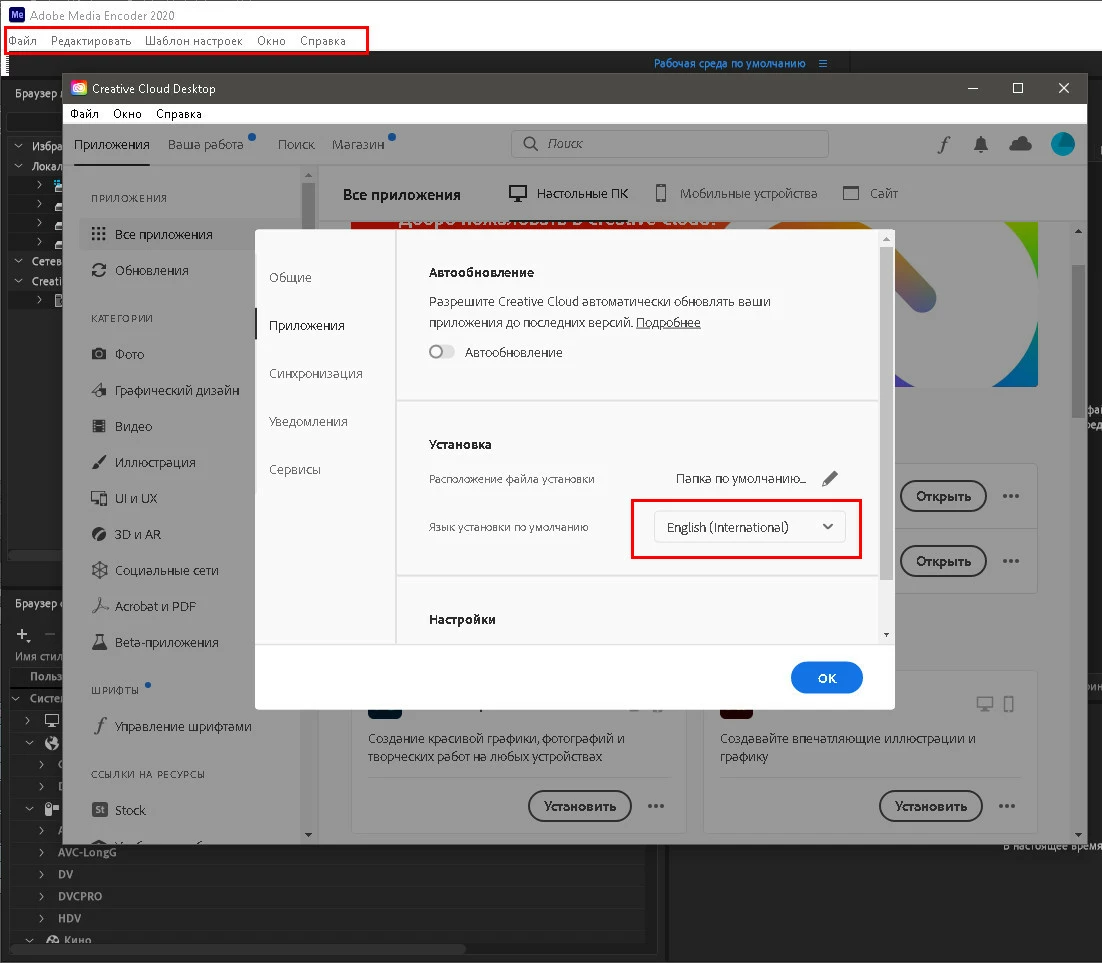
Task: Open Файл menu in Media Encoder
Action: (x=22, y=41)
